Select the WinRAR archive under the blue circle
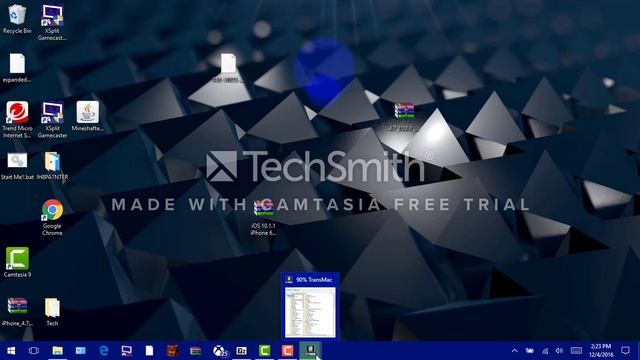 (404, 116)
